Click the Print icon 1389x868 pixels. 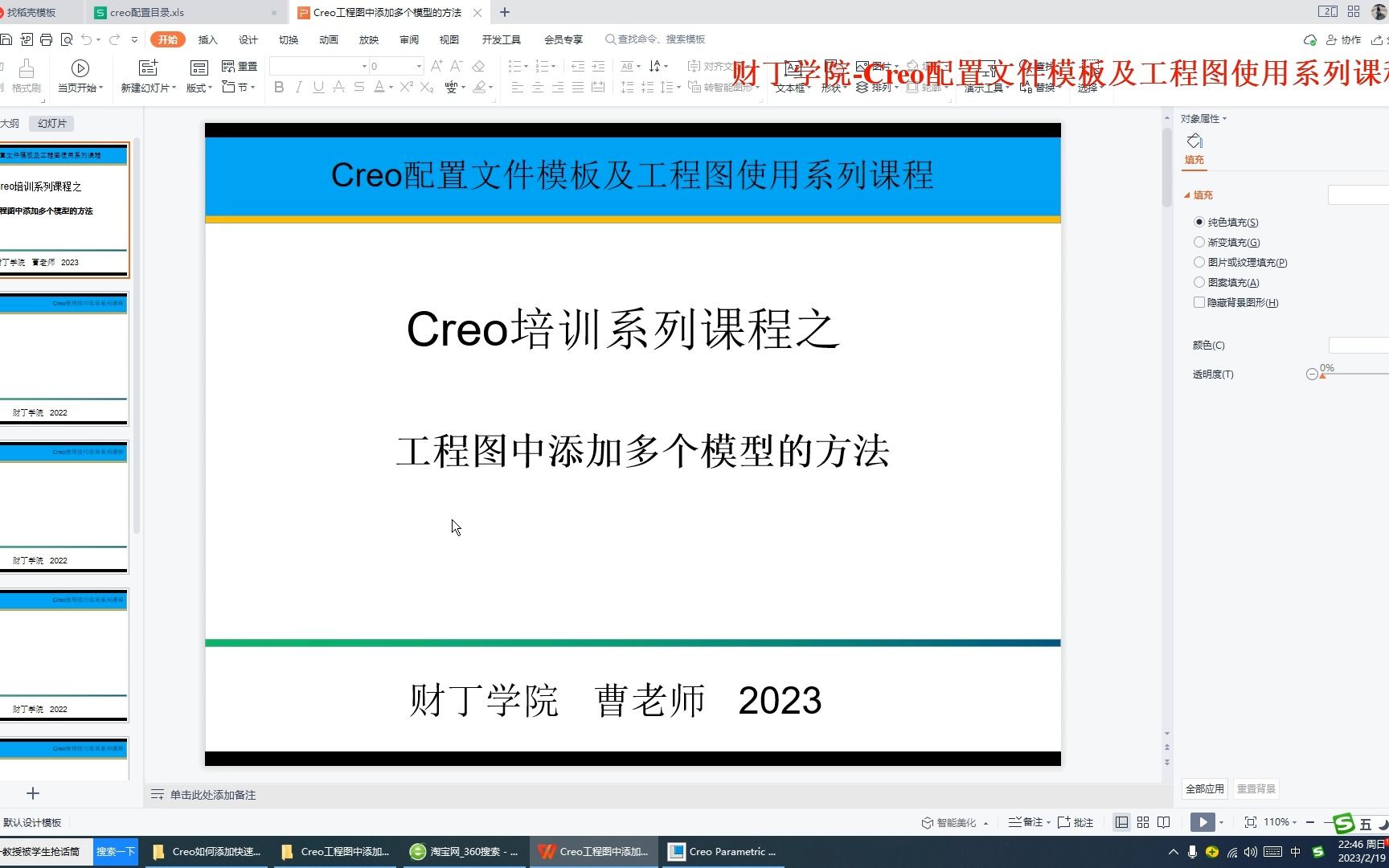pos(46,39)
